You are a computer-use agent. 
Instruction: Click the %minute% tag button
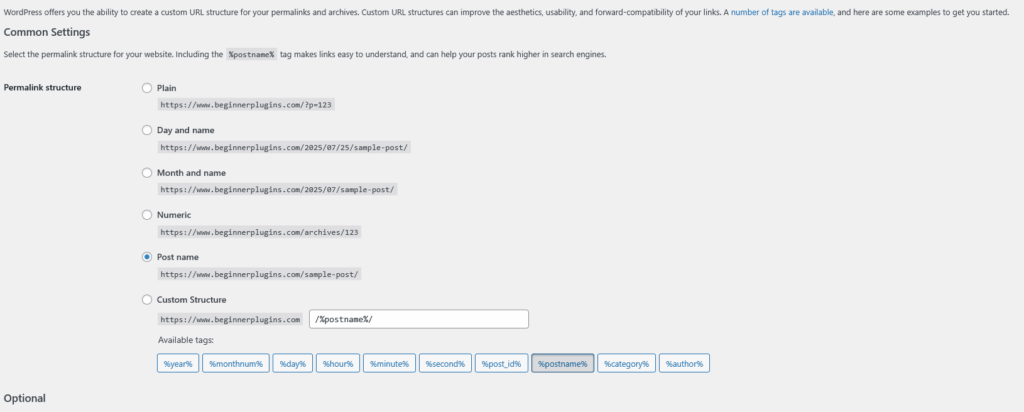[389, 364]
